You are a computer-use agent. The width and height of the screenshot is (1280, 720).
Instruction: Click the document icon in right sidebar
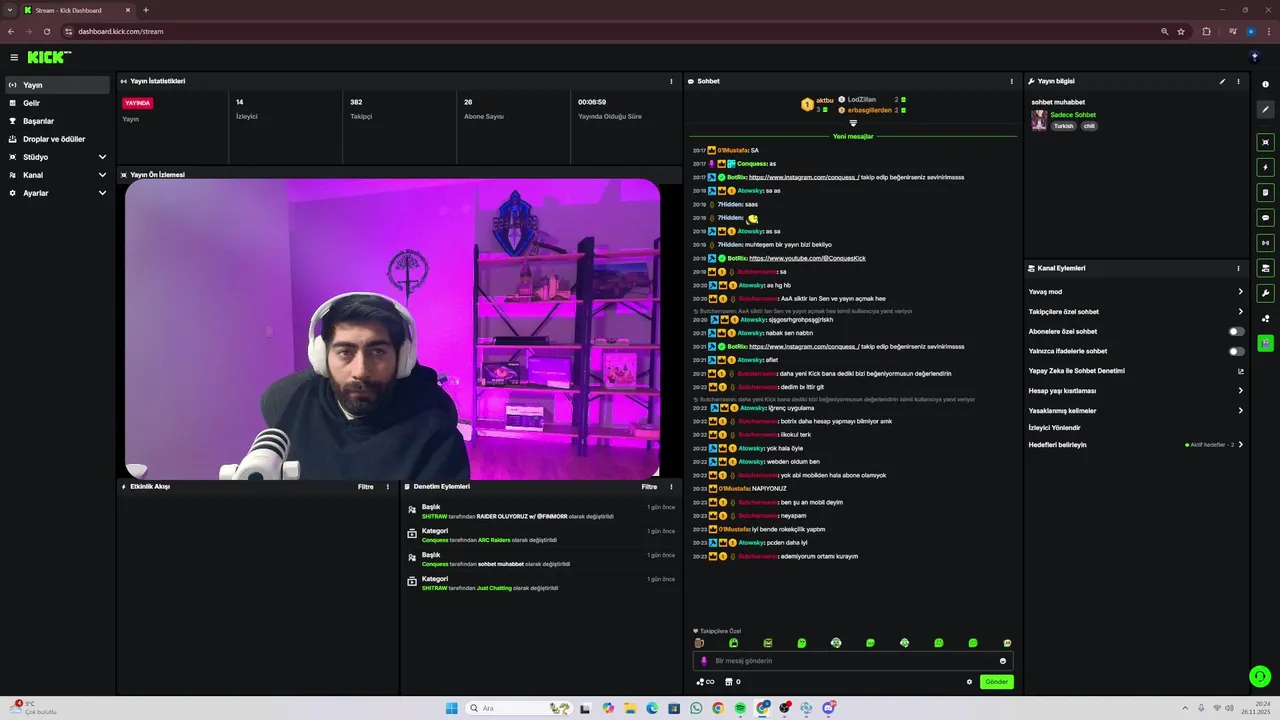click(1265, 192)
